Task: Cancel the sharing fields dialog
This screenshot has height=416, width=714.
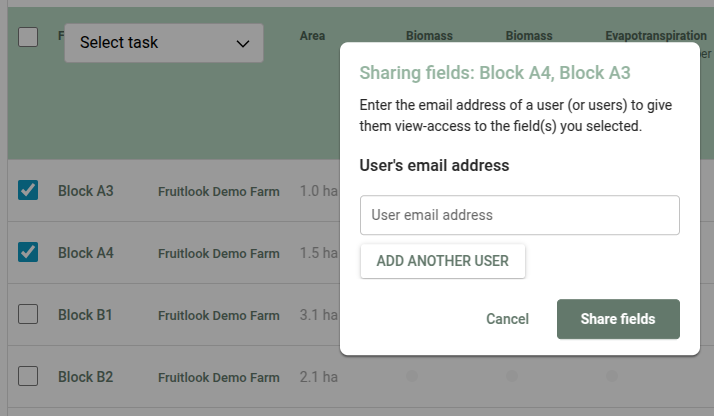Action: 507,319
